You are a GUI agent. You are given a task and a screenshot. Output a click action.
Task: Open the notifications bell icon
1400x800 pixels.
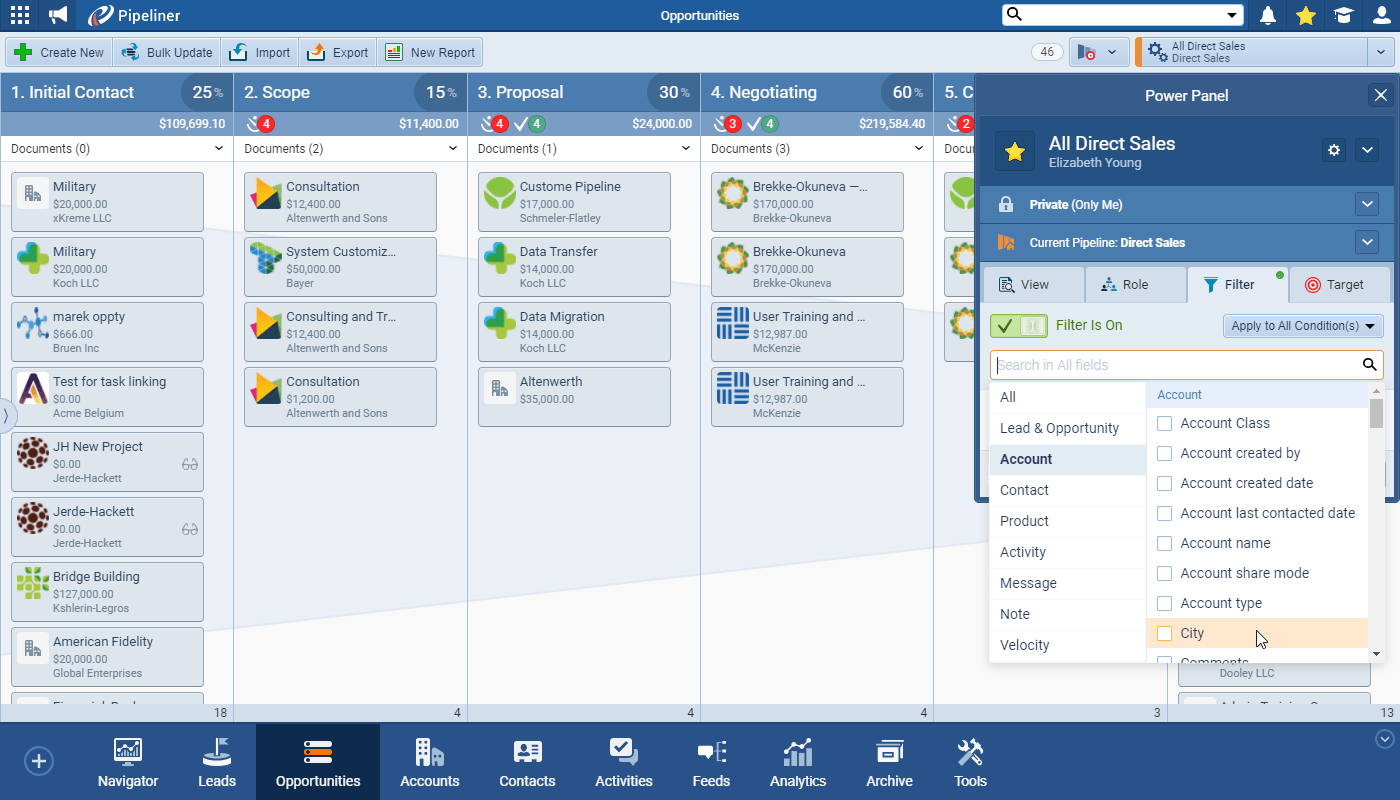tap(1268, 15)
